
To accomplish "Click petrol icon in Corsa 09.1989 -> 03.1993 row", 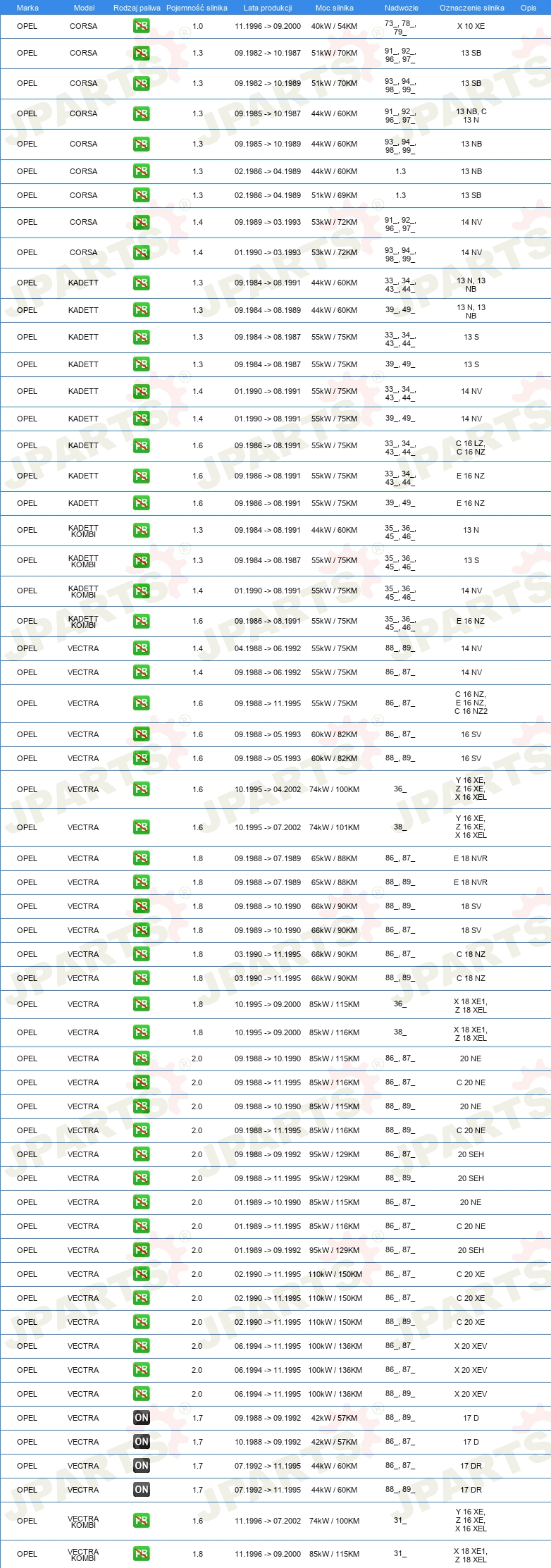I will (142, 222).
